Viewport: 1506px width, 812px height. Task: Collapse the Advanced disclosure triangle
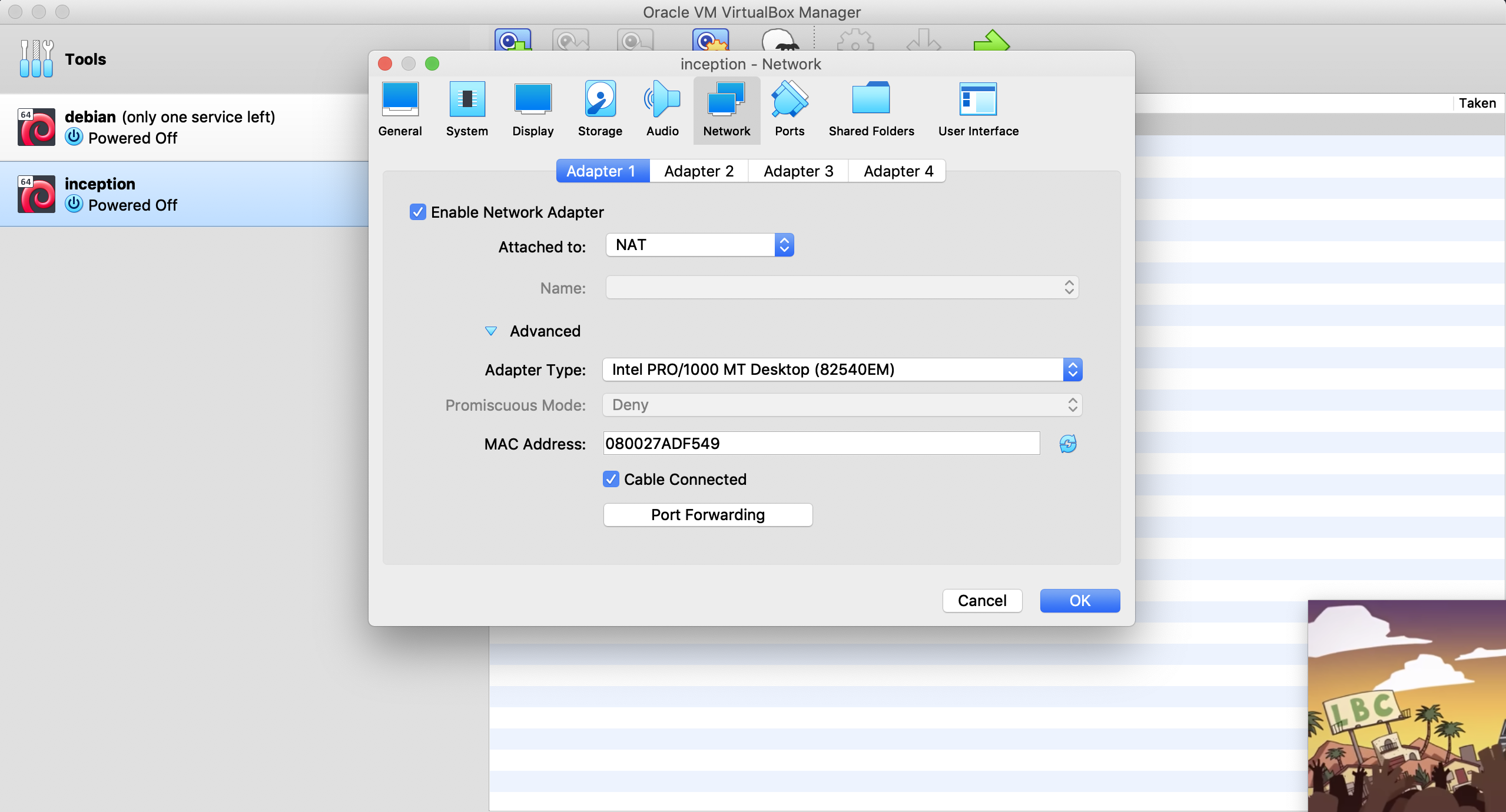(x=490, y=331)
